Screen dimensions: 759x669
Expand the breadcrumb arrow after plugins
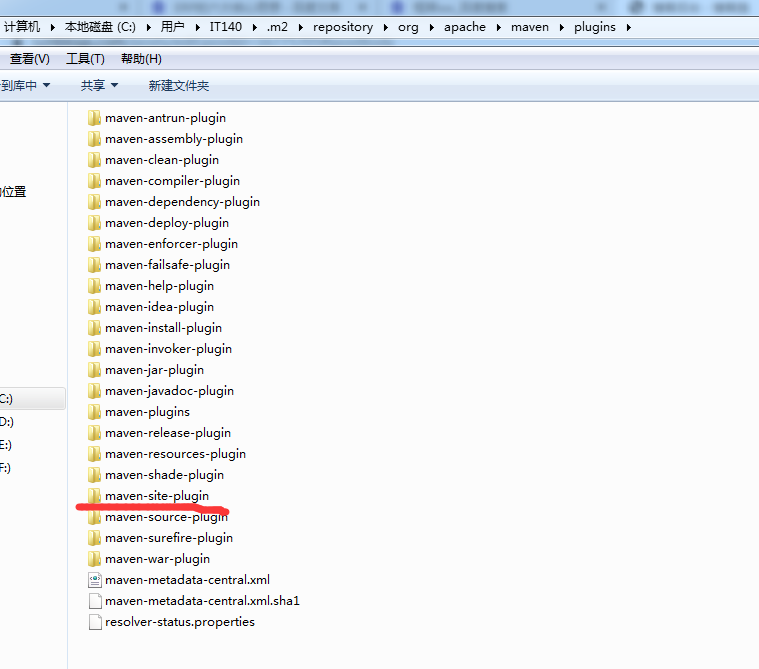[628, 28]
